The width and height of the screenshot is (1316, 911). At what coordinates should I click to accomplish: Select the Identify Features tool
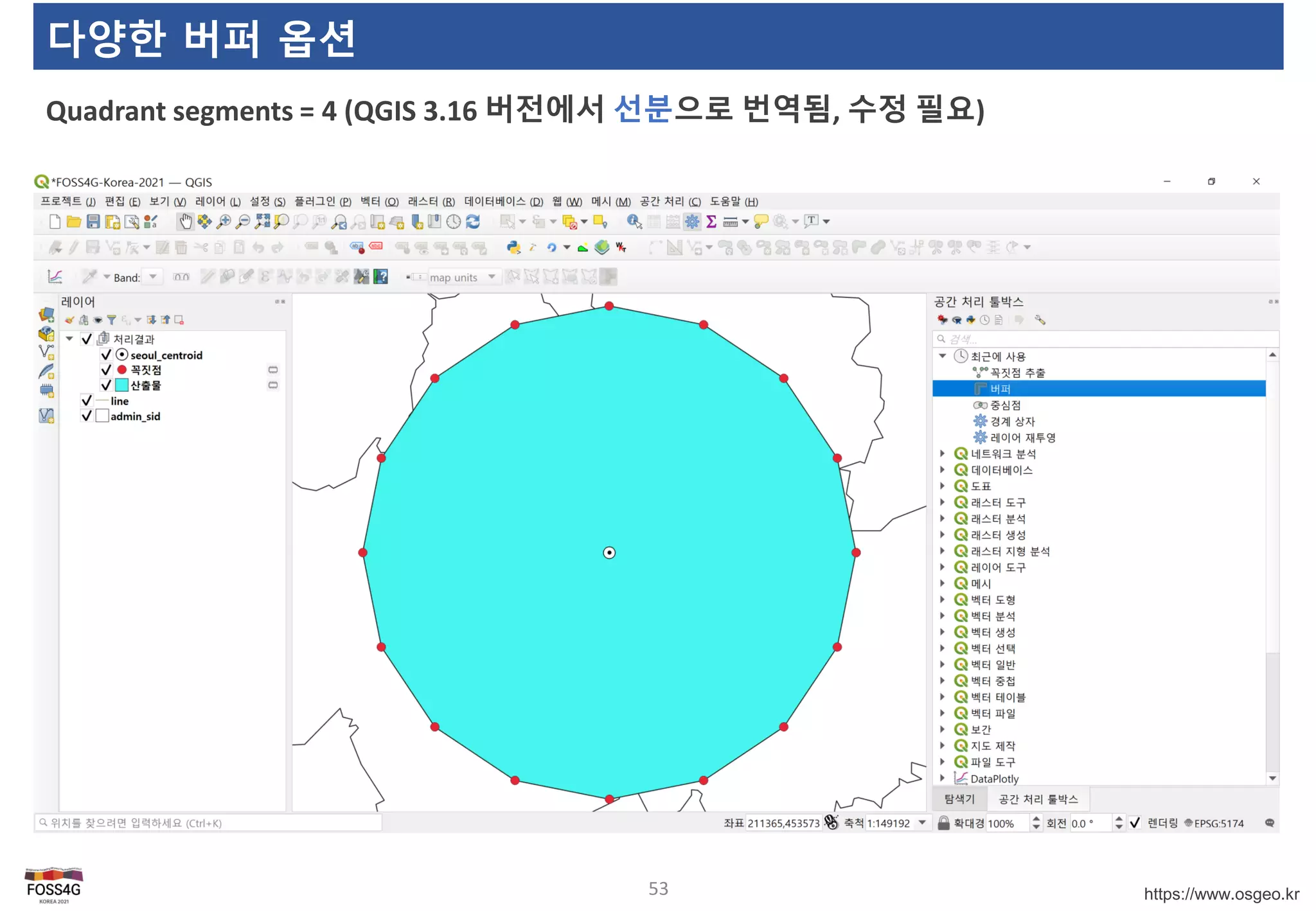click(634, 222)
